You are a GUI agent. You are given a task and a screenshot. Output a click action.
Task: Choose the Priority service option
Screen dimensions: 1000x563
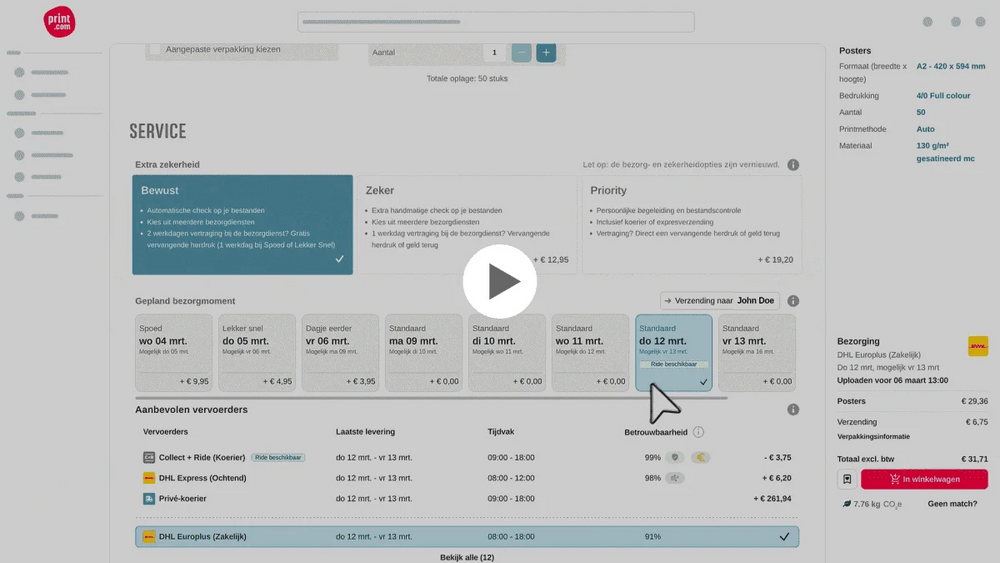click(691, 225)
